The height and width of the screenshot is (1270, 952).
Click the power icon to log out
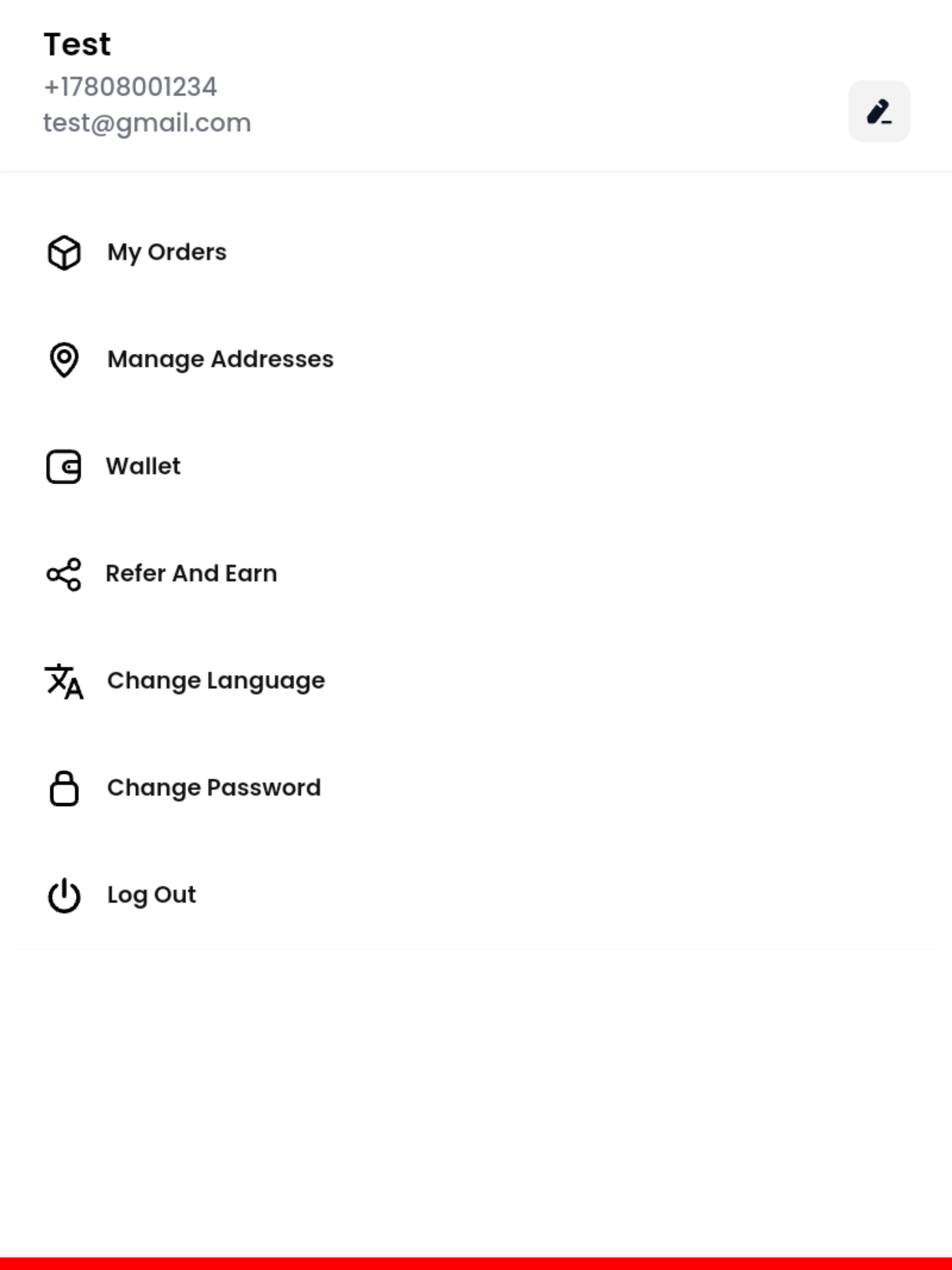pos(64,896)
